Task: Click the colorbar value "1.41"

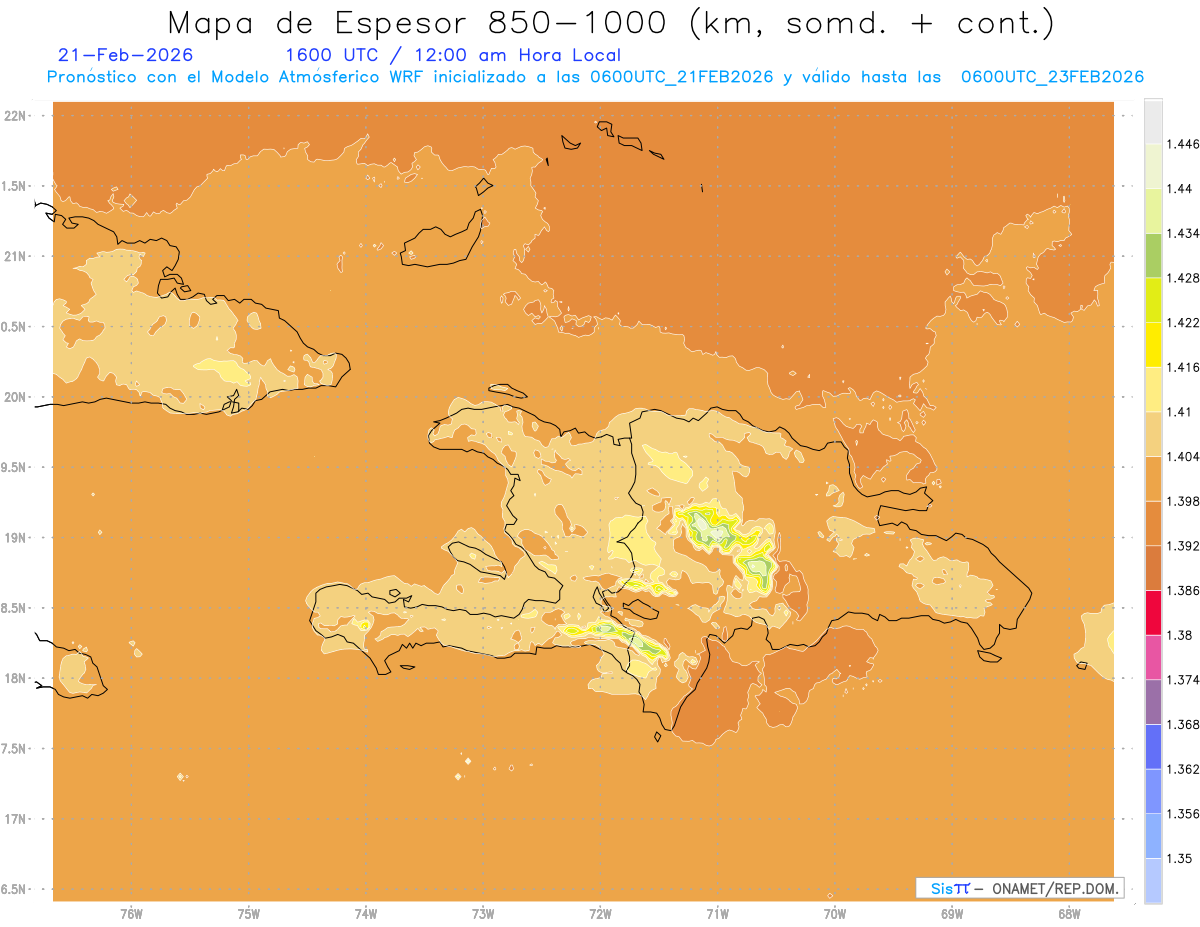Action: click(1180, 412)
